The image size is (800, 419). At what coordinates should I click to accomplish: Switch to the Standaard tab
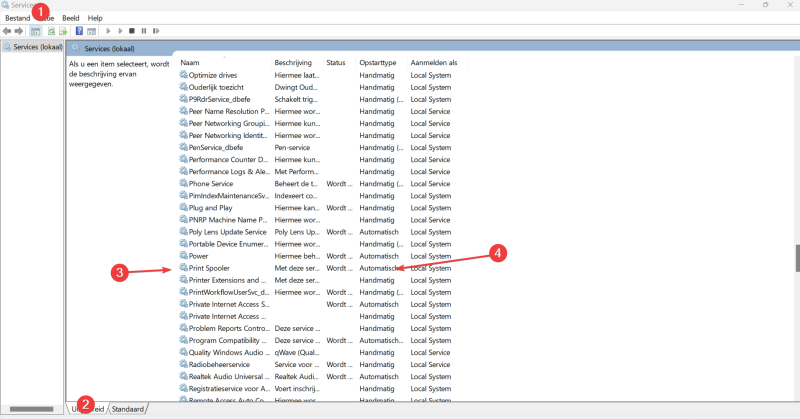click(128, 409)
